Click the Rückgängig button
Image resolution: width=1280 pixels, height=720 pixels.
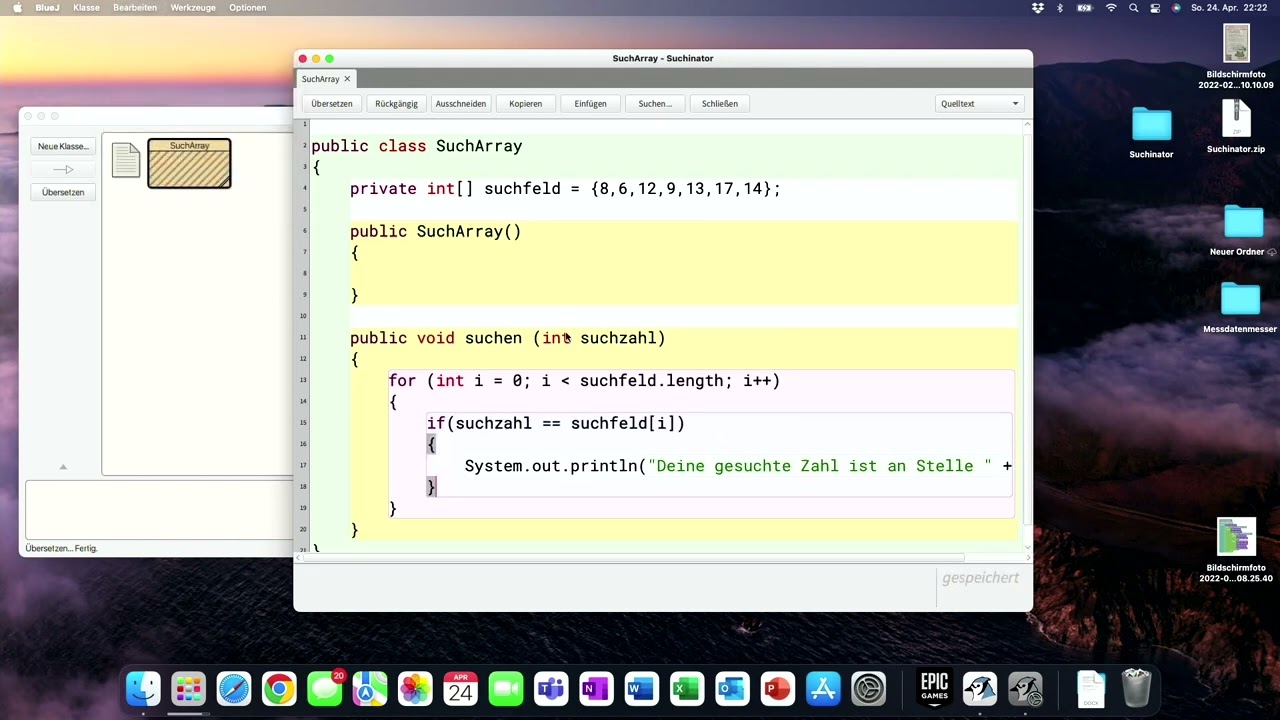click(396, 103)
